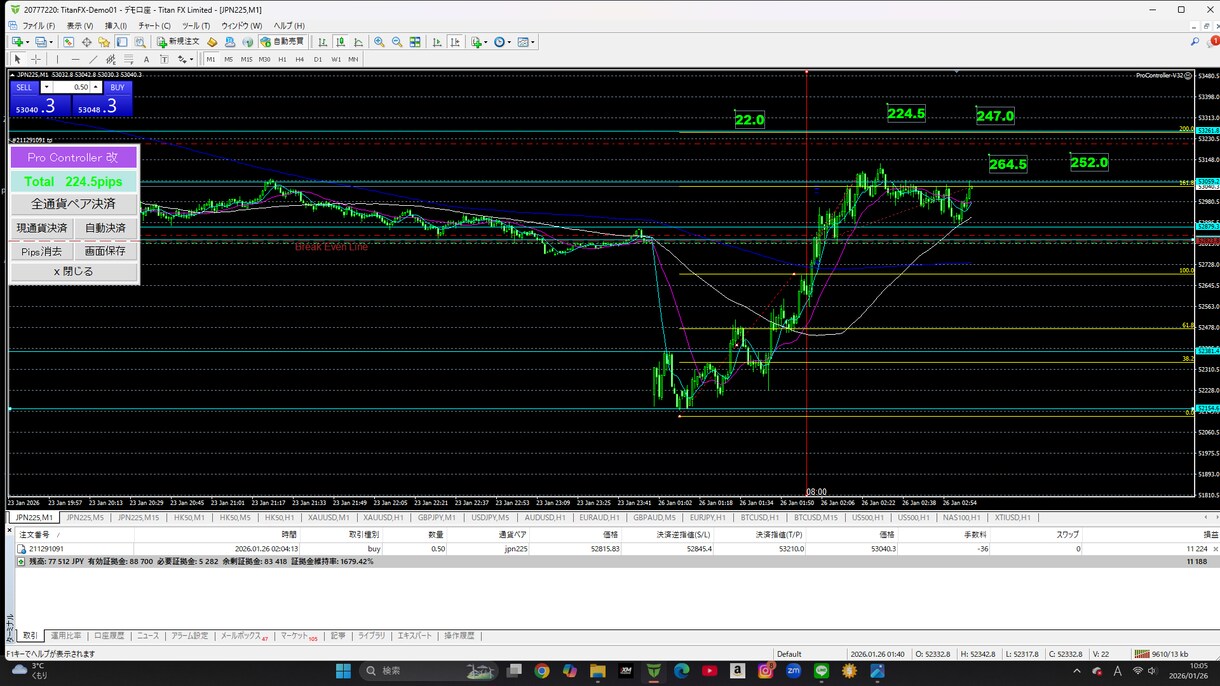Toggle the 自動売買 auto trading button
The width and height of the screenshot is (1220, 686).
(x=282, y=42)
